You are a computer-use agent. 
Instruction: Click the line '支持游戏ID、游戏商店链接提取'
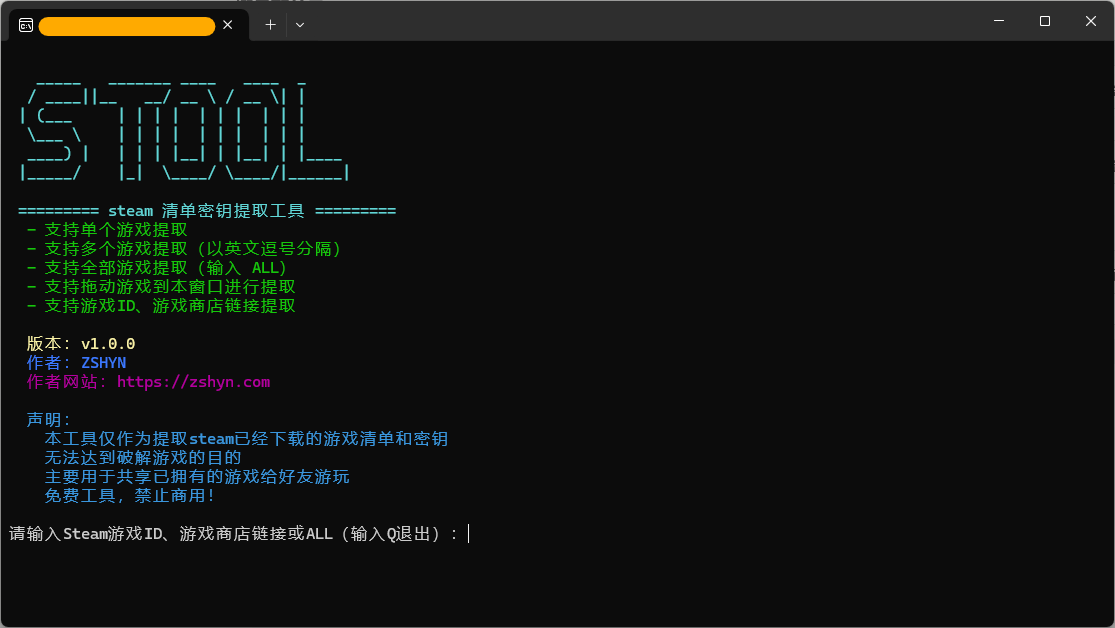161,306
